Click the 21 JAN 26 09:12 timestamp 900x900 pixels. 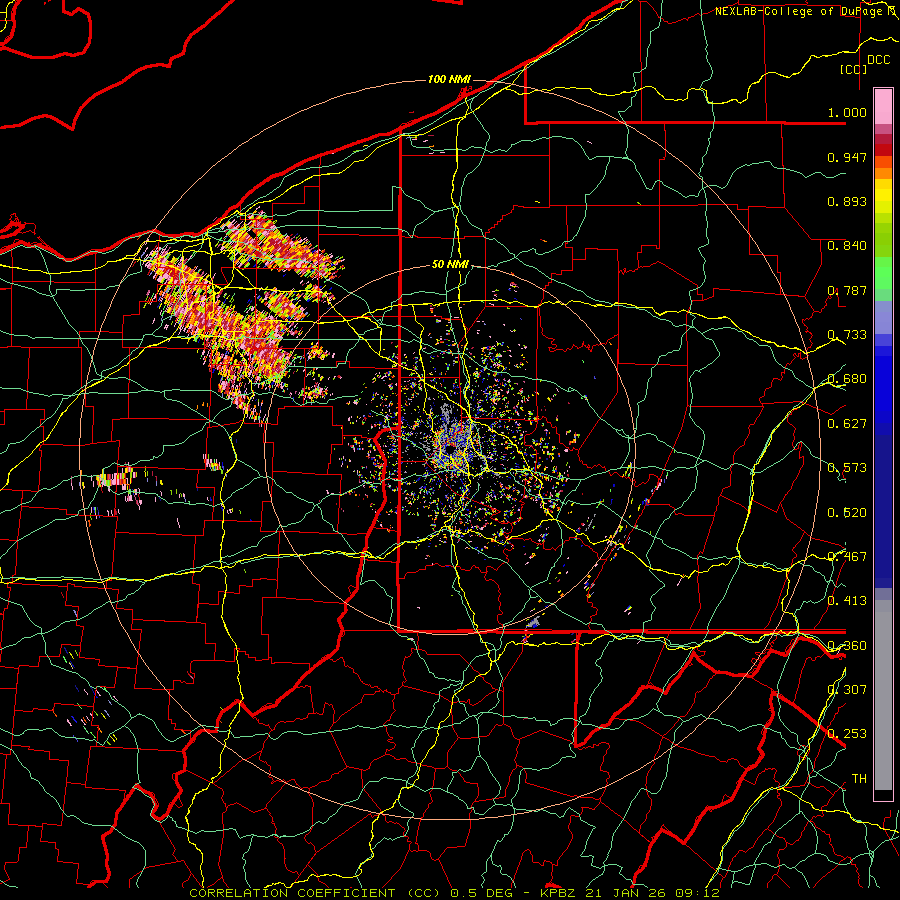(652, 893)
